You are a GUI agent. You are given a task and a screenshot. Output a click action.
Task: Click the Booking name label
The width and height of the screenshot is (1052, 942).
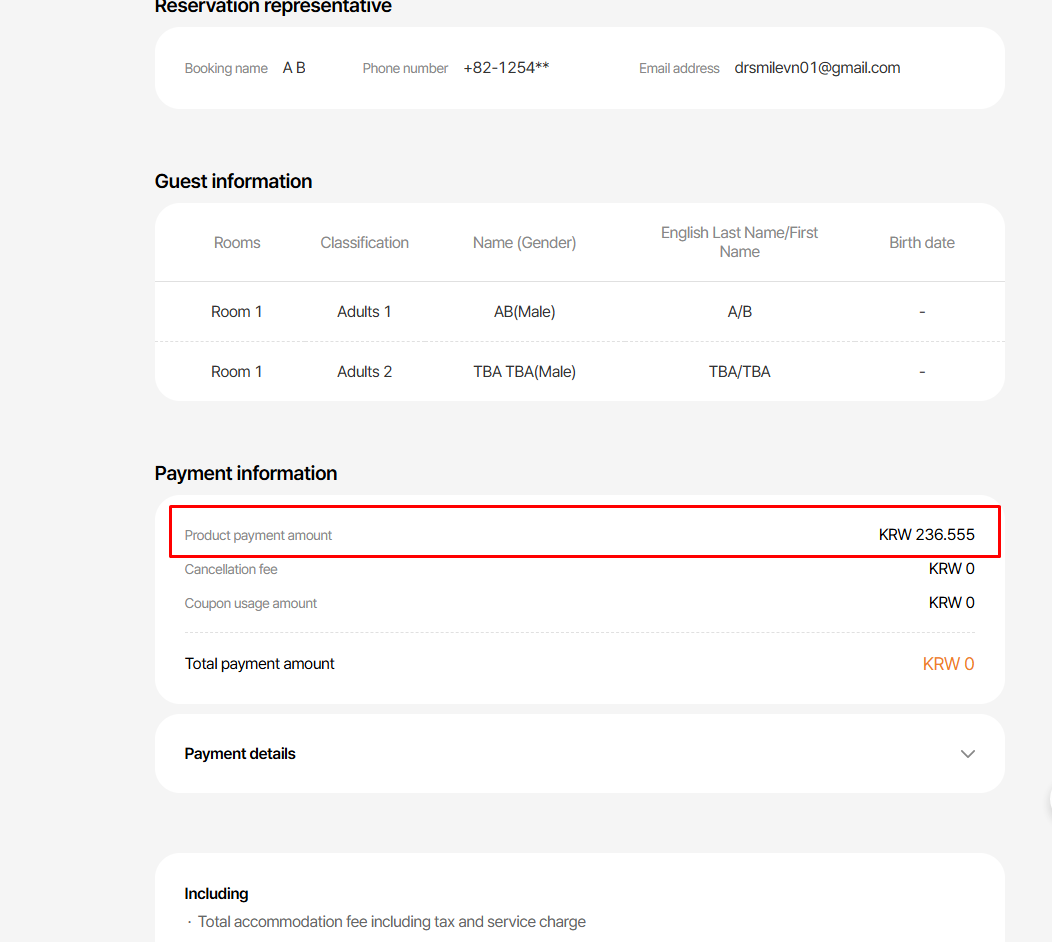(x=226, y=69)
